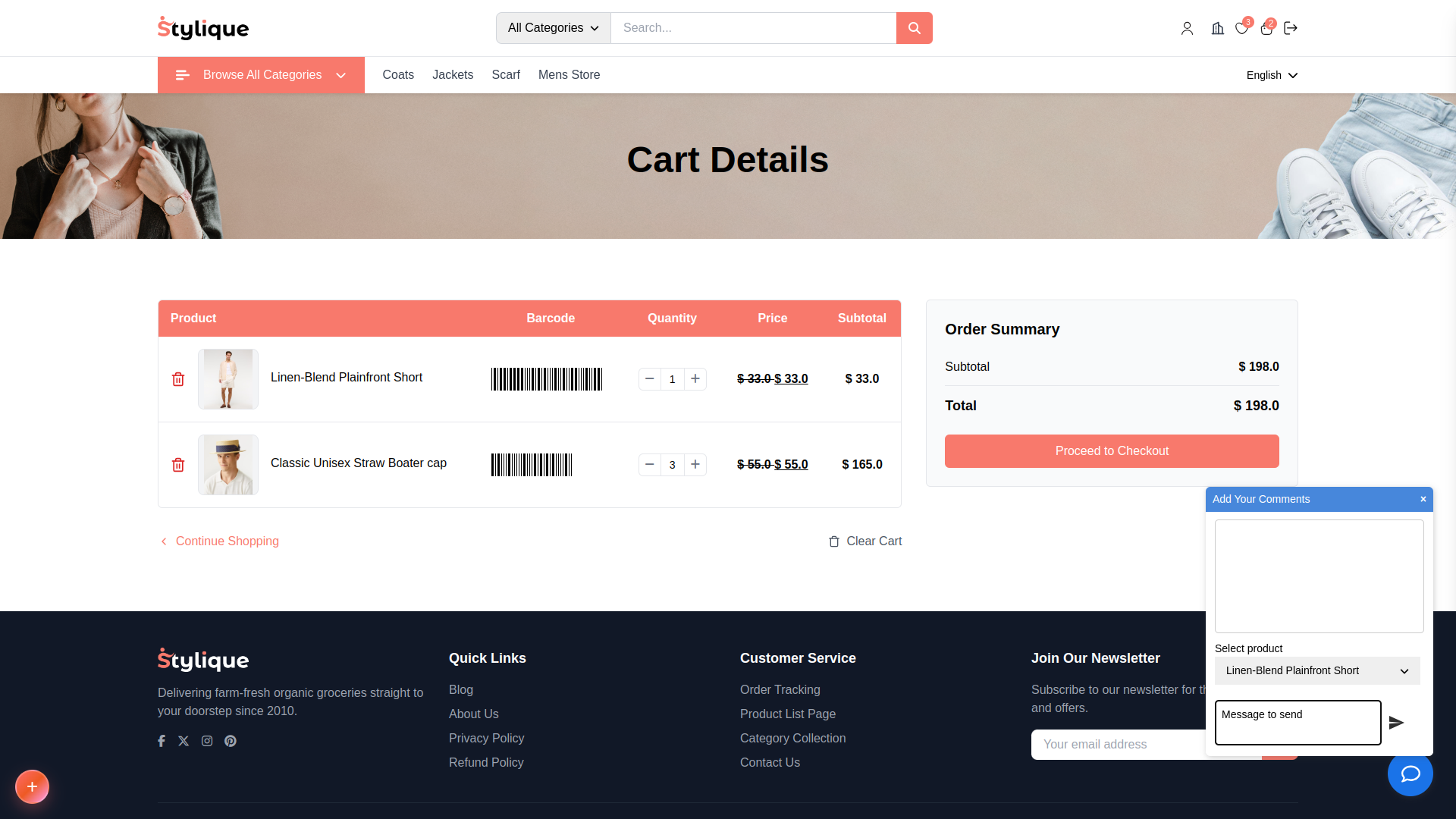This screenshot has height=819, width=1456.
Task: Open Linen-Blend Plainfront Short product thumbnail
Action: pos(228,379)
